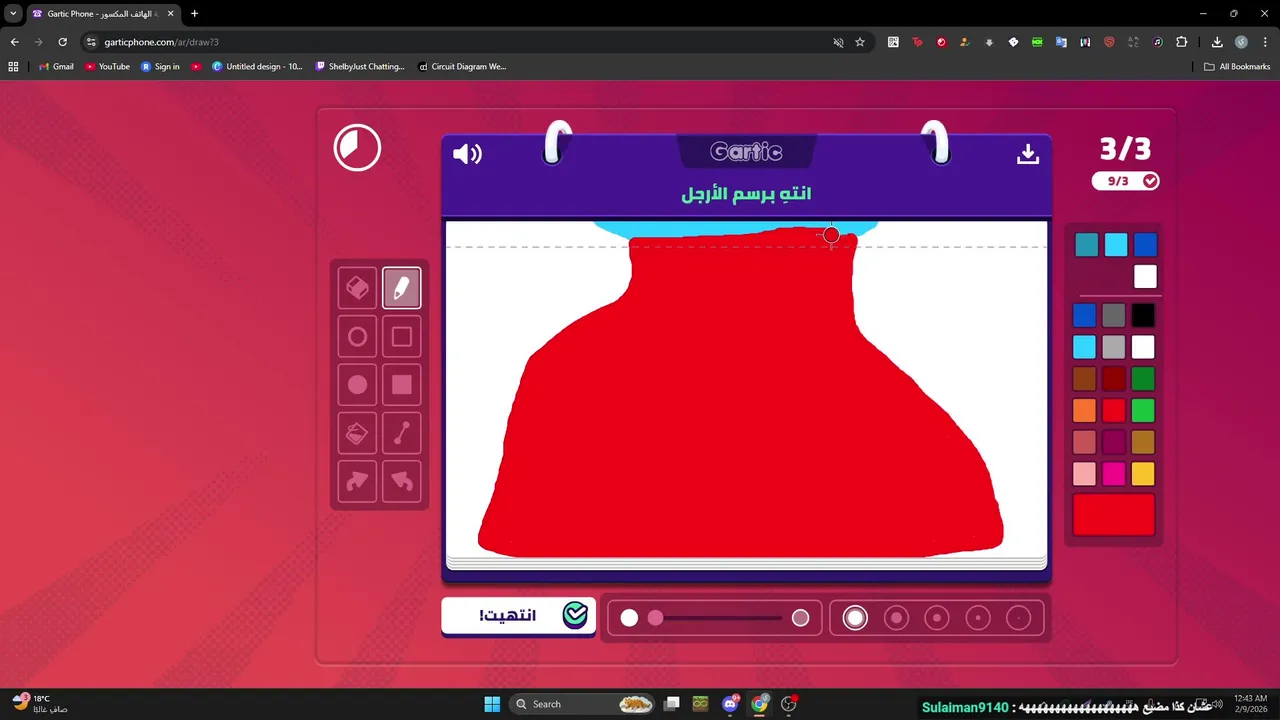Open the Chrome apps grid icon
Viewport: 1280px width, 720px height.
coord(13,67)
